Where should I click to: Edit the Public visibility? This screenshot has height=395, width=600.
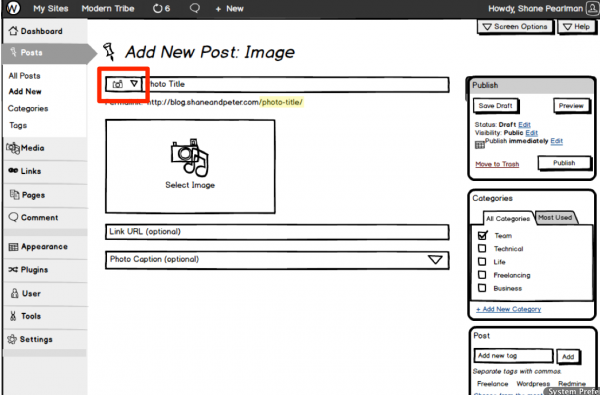click(532, 132)
